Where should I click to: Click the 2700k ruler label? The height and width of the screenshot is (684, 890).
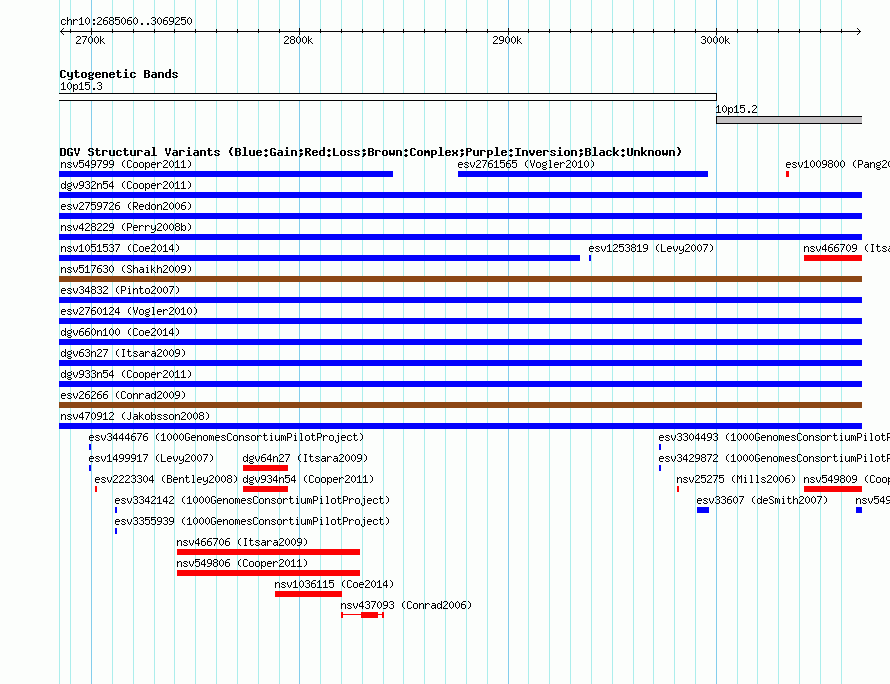pos(90,40)
